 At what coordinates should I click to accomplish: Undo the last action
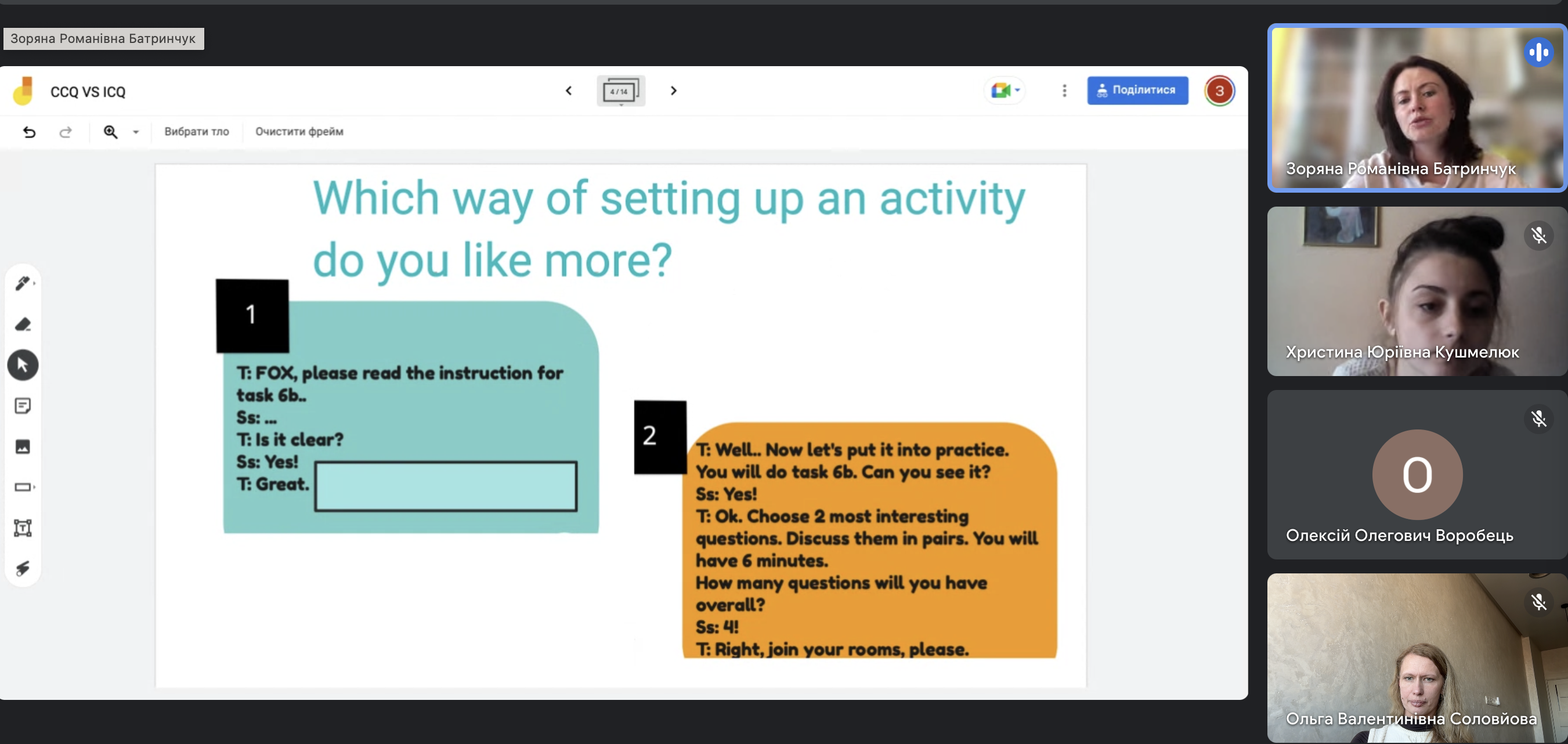coord(29,132)
